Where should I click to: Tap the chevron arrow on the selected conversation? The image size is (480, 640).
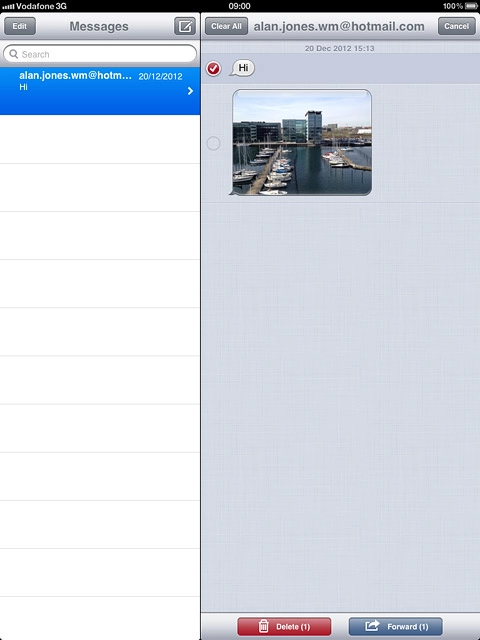(190, 91)
